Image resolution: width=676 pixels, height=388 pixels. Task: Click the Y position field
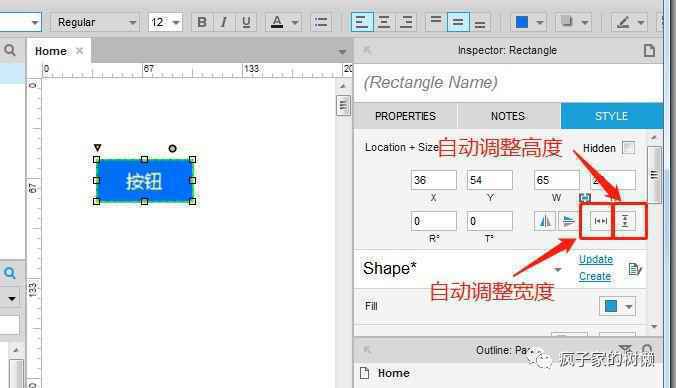click(490, 180)
